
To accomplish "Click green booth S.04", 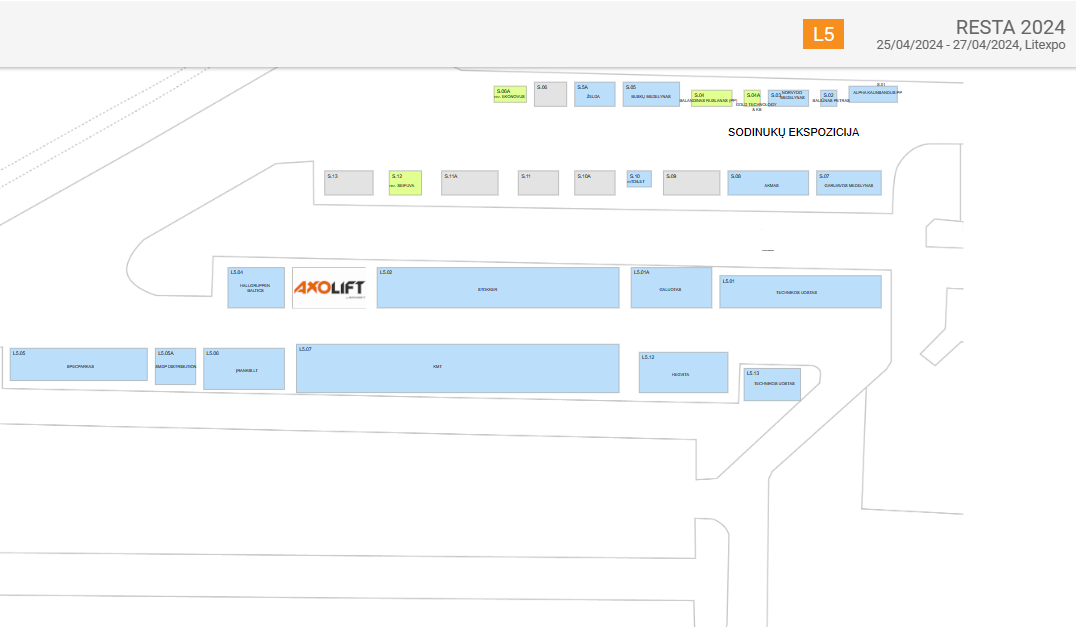I will tap(711, 98).
